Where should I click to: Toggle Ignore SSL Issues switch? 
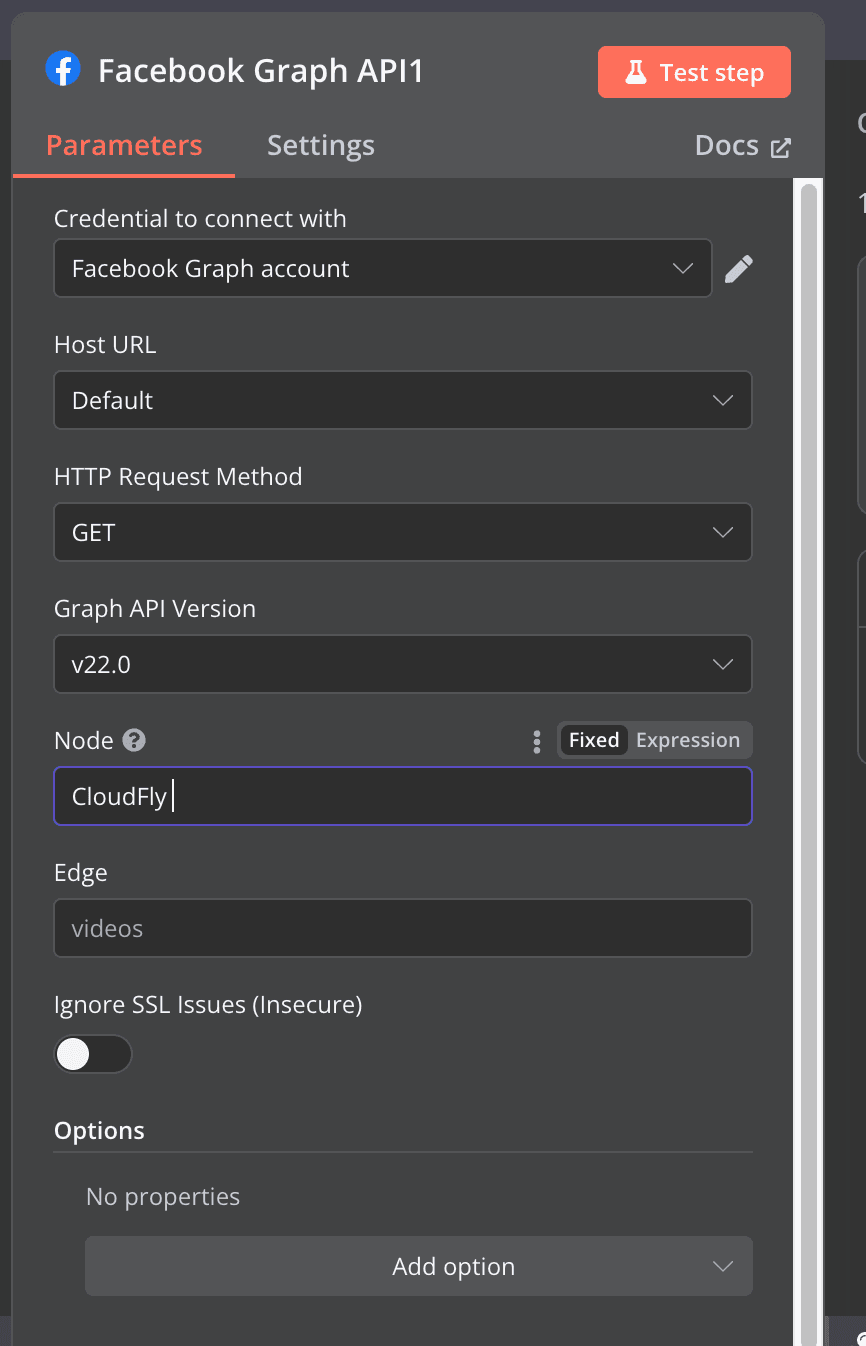point(92,1054)
